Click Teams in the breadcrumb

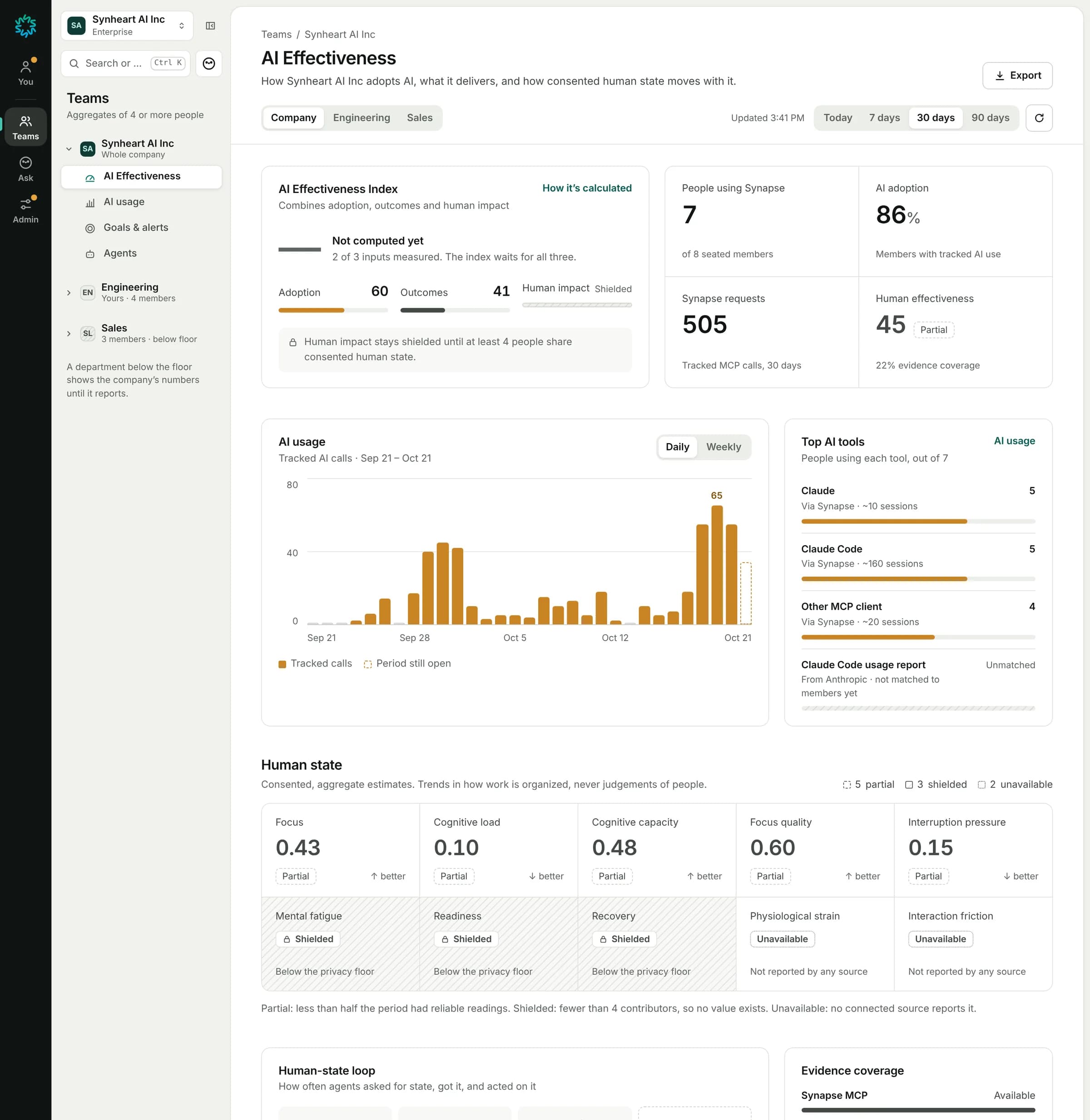click(x=276, y=35)
